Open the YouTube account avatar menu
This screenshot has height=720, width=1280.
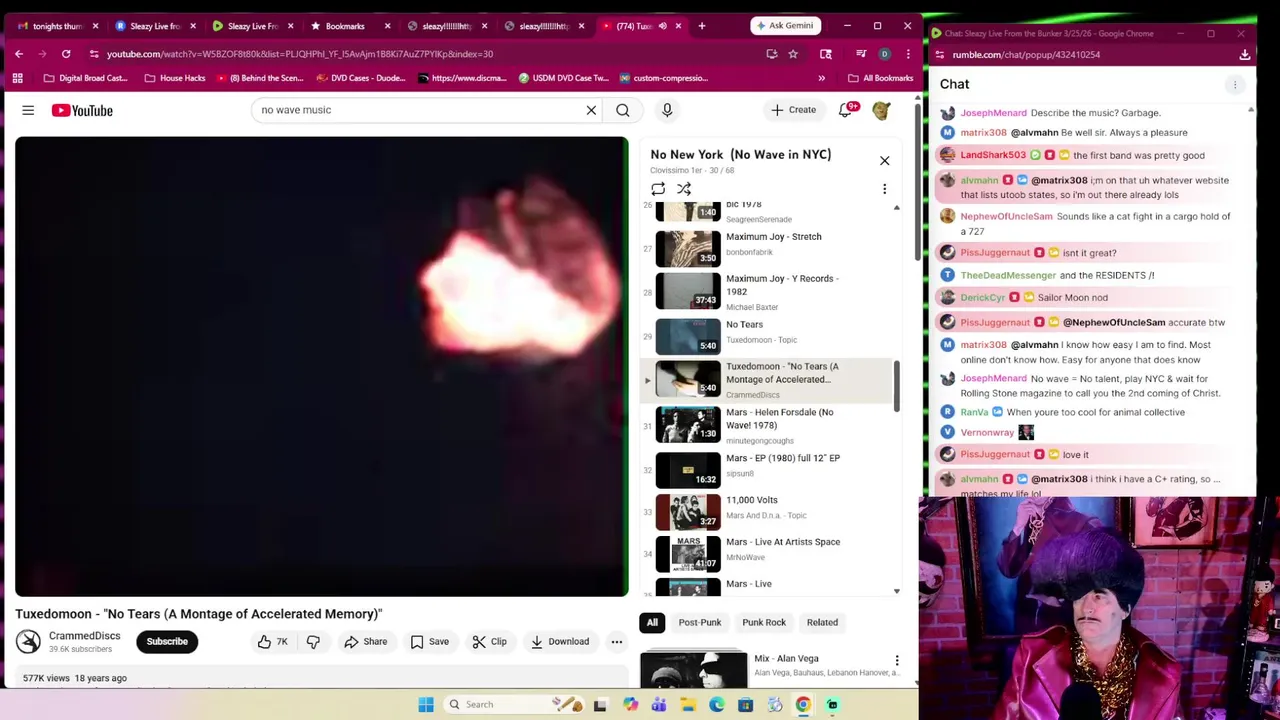point(881,110)
